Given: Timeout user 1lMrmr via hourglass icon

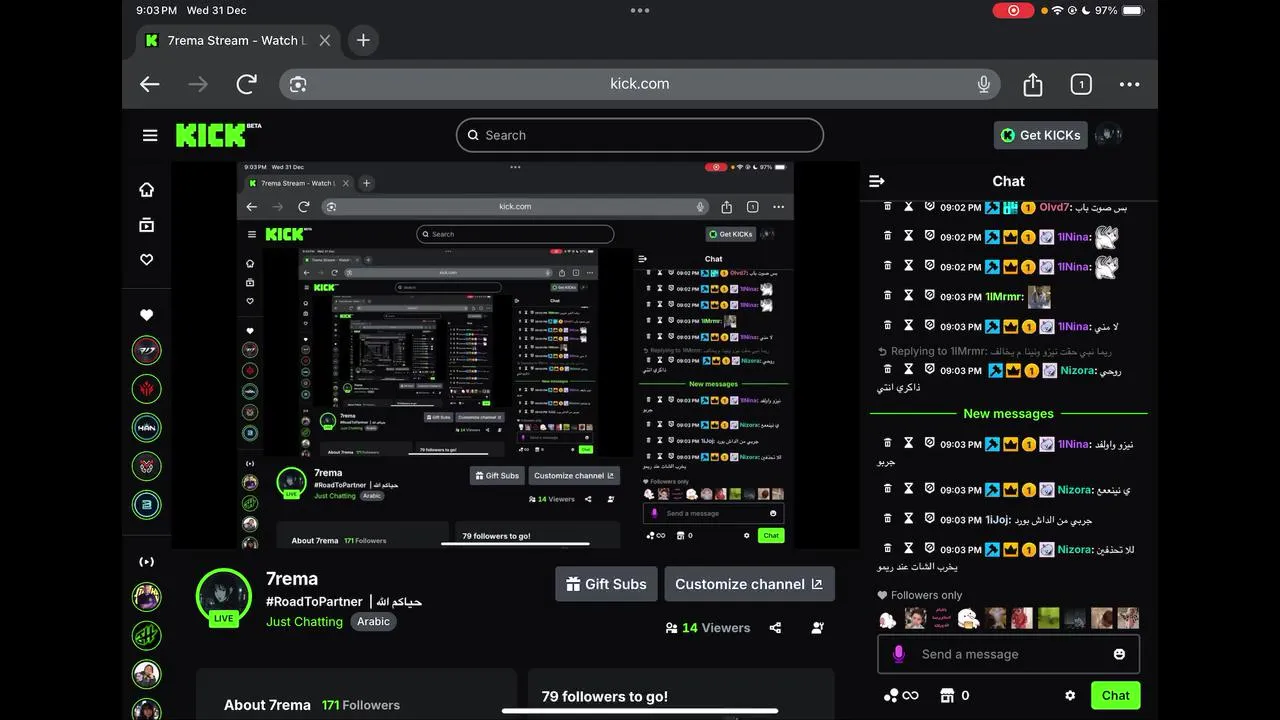Looking at the screenshot, I should coord(909,296).
